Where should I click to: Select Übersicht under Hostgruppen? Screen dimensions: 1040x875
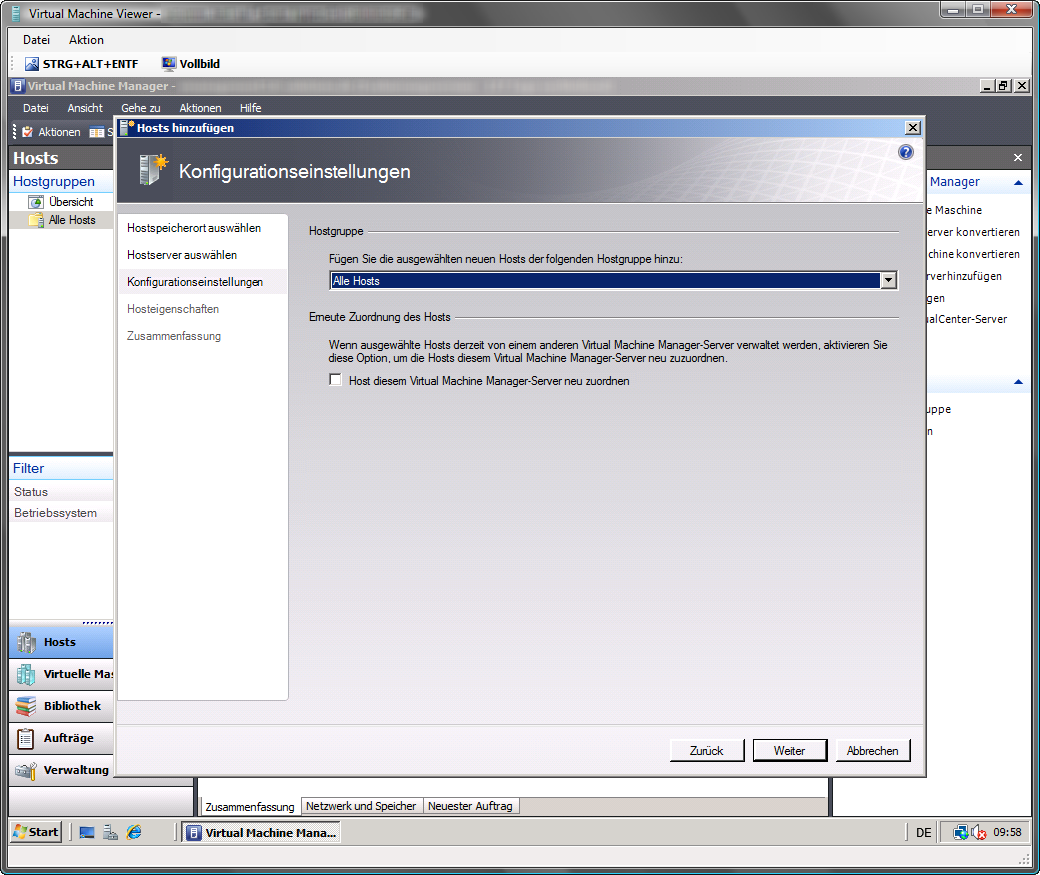pyautogui.click(x=62, y=202)
